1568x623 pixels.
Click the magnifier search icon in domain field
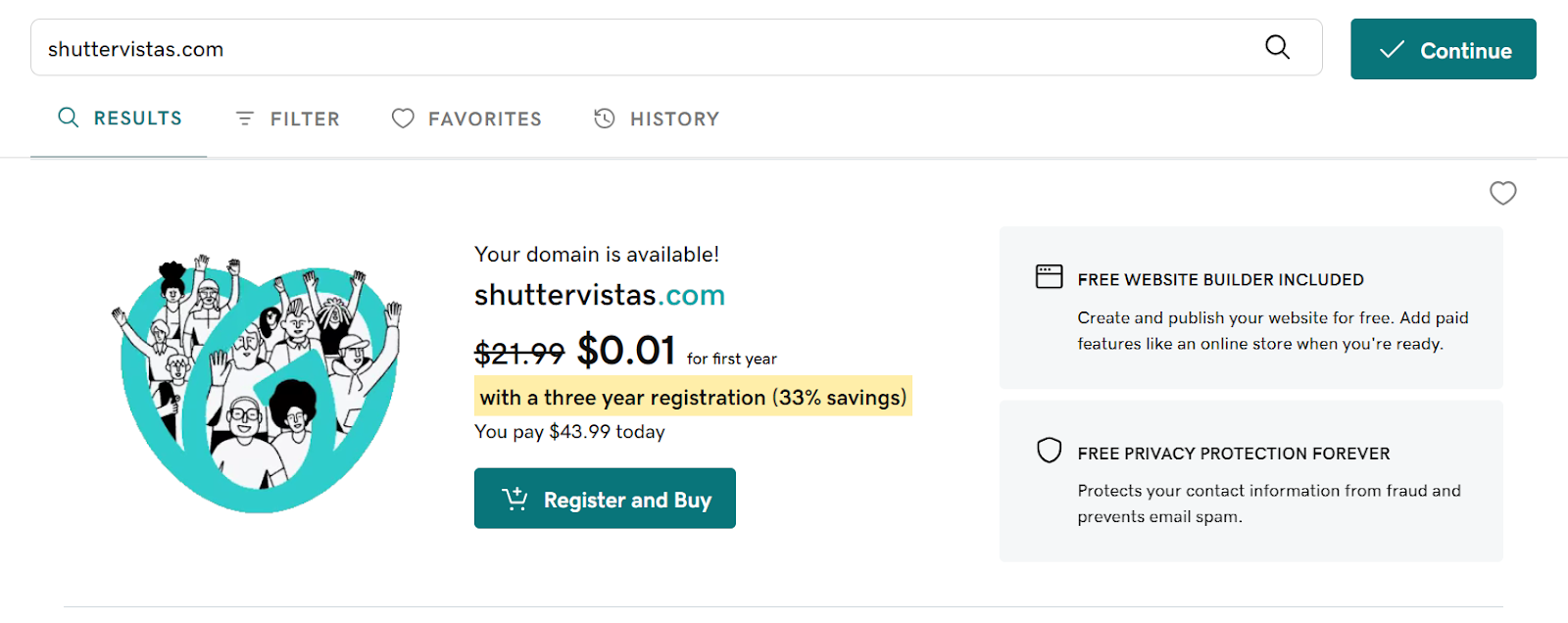(1277, 47)
